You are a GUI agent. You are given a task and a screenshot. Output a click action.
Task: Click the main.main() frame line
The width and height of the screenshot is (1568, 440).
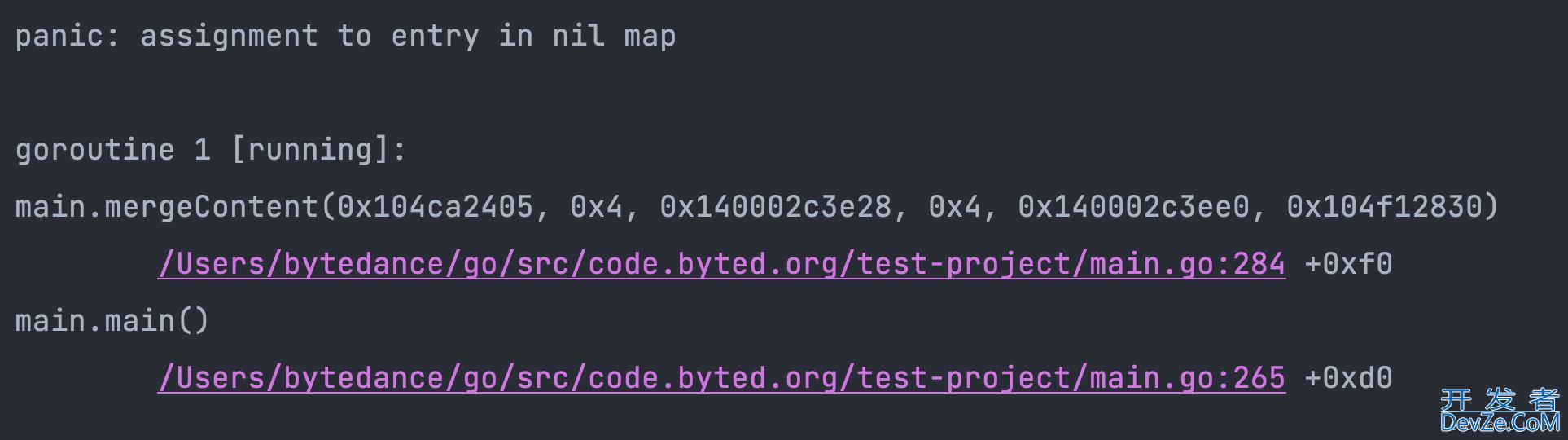click(x=112, y=321)
